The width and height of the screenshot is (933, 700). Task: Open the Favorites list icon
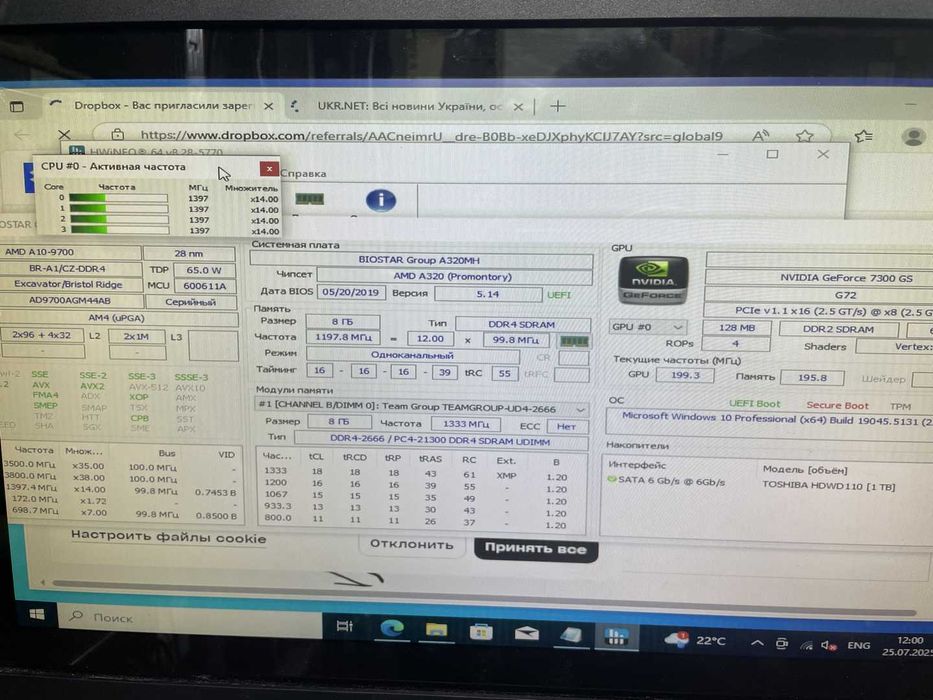864,136
